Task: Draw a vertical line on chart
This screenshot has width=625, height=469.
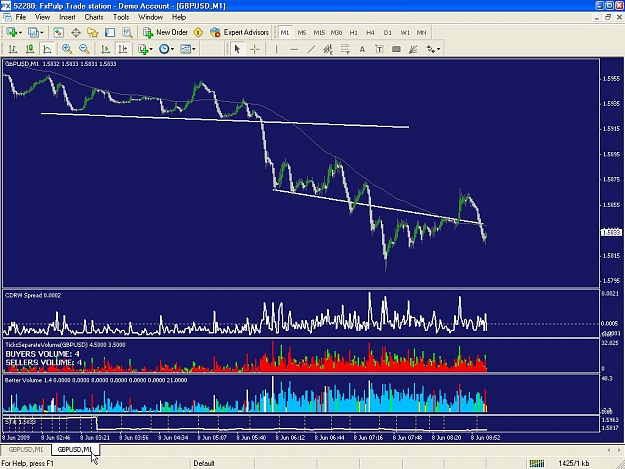Action: pos(276,49)
